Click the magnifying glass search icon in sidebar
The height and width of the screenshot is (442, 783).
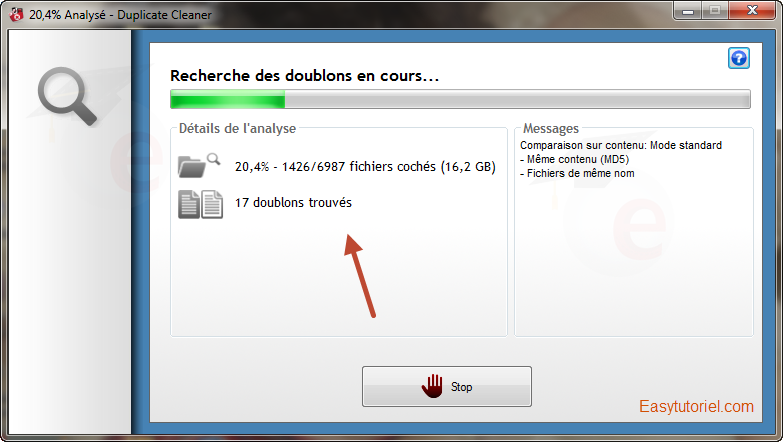click(x=67, y=96)
